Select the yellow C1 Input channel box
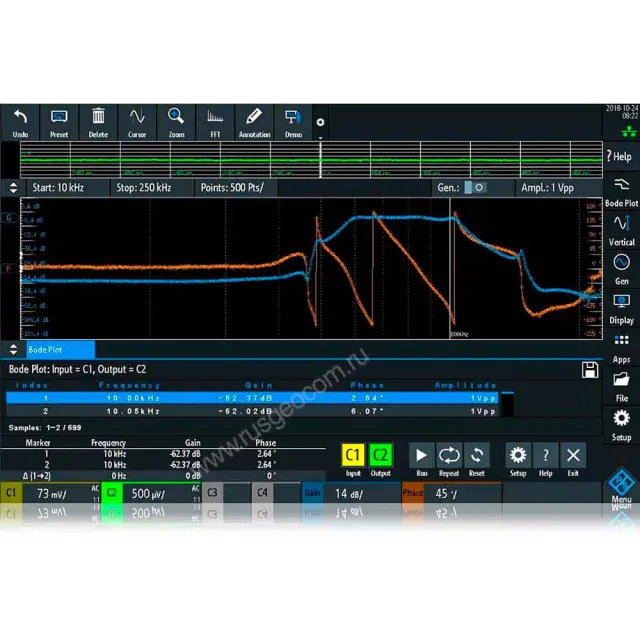This screenshot has width=640, height=640. (x=352, y=458)
